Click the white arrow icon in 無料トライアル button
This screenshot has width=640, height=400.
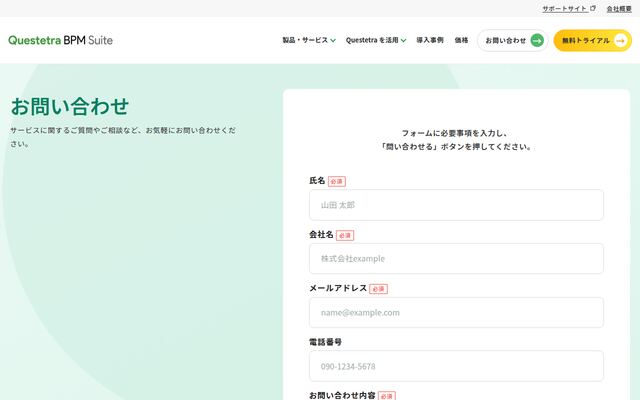(620, 40)
